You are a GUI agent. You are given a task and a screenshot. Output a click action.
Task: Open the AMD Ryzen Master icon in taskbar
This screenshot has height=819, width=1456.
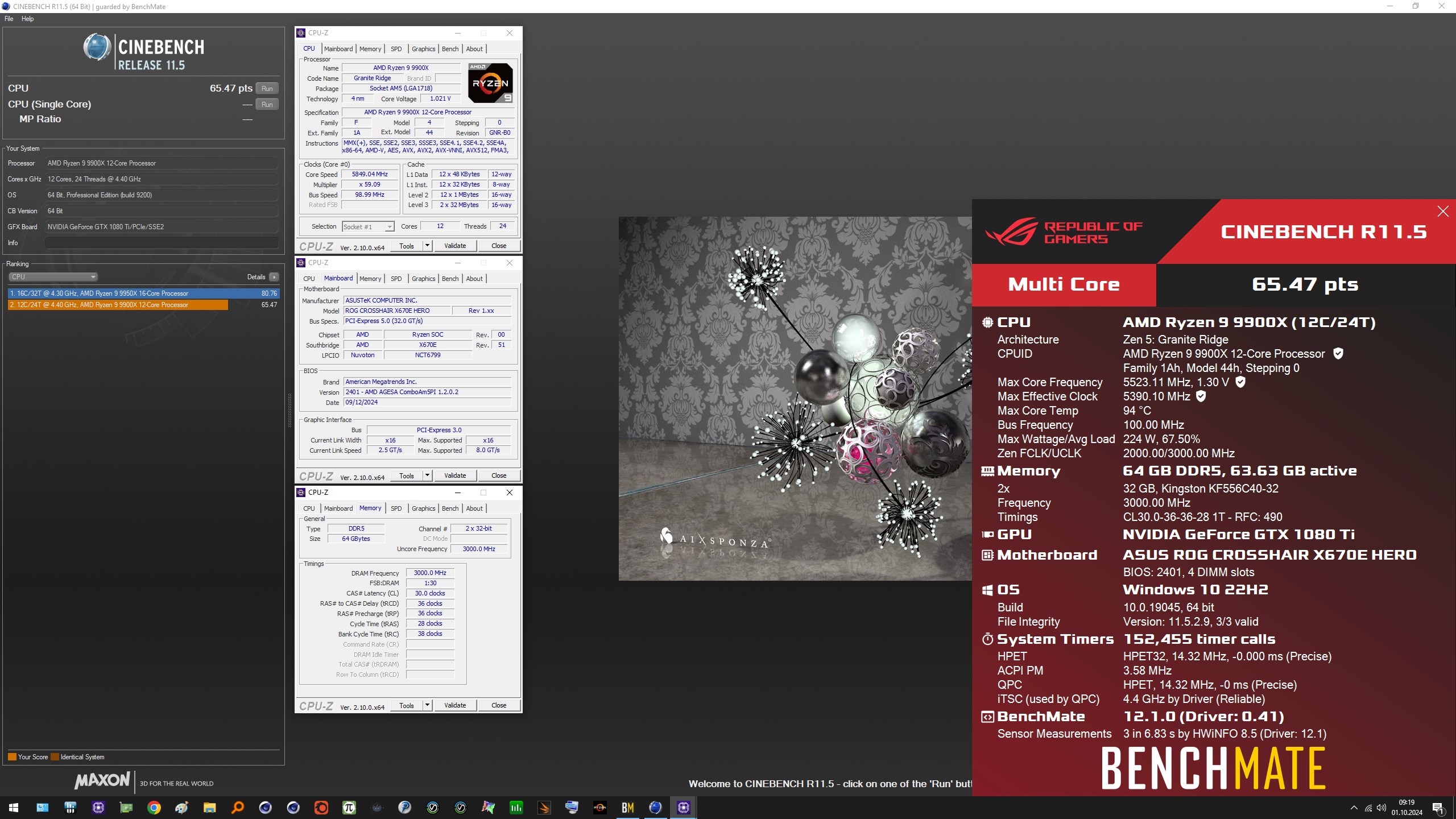599,808
